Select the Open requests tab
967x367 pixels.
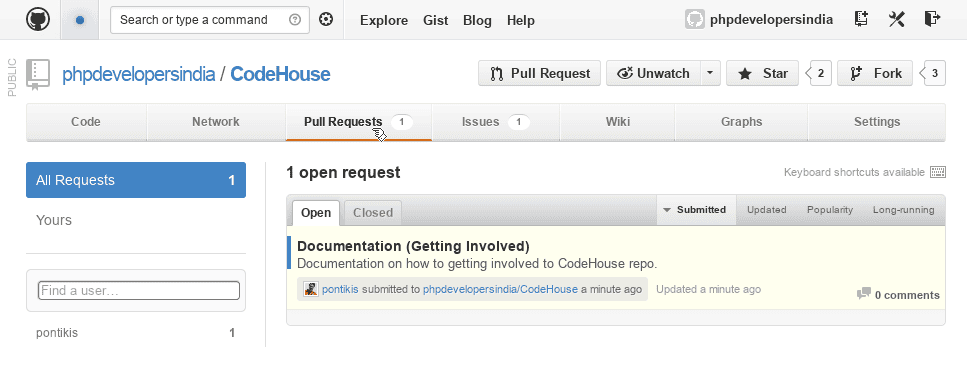[x=316, y=213]
